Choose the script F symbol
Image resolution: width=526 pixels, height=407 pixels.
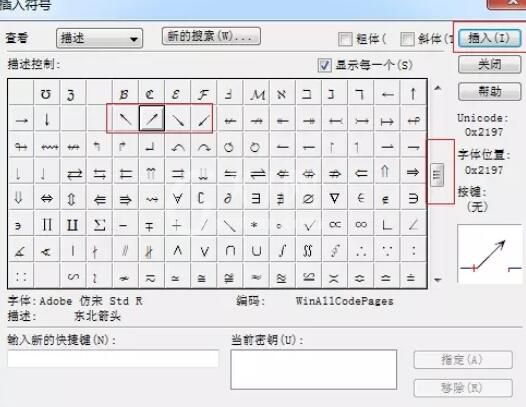[x=203, y=94]
